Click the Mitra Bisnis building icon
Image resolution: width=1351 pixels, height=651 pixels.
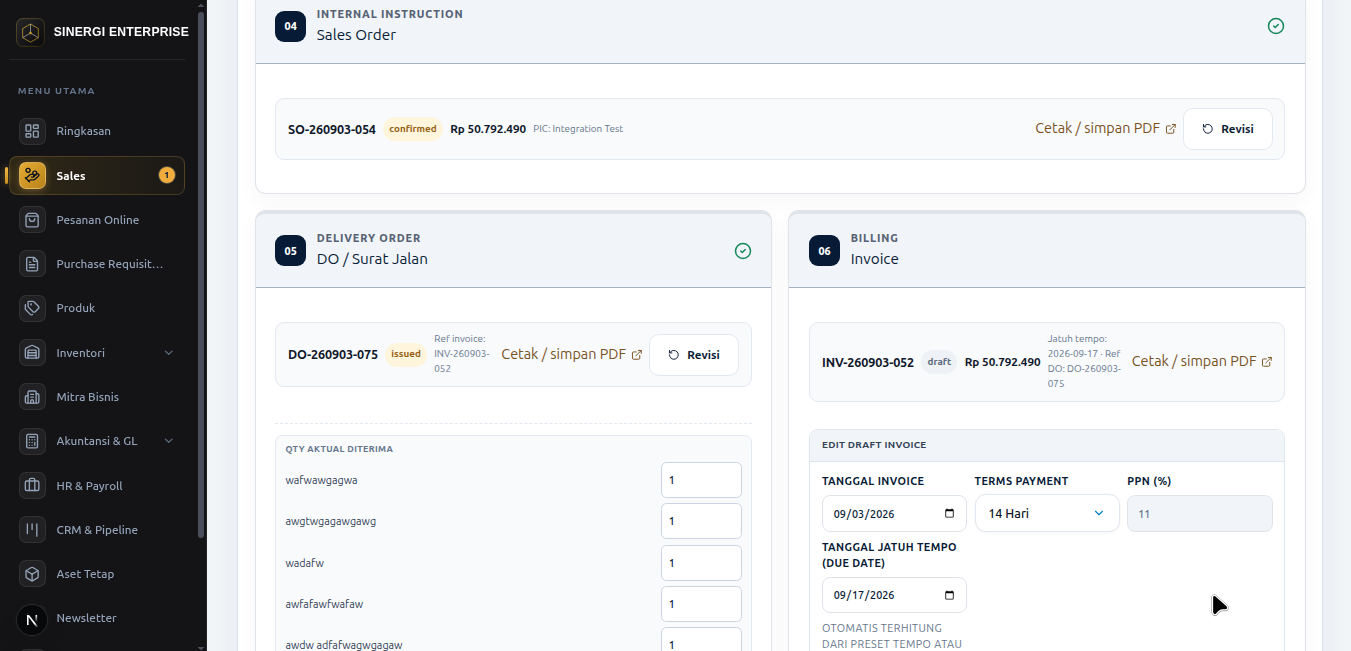(x=32, y=397)
